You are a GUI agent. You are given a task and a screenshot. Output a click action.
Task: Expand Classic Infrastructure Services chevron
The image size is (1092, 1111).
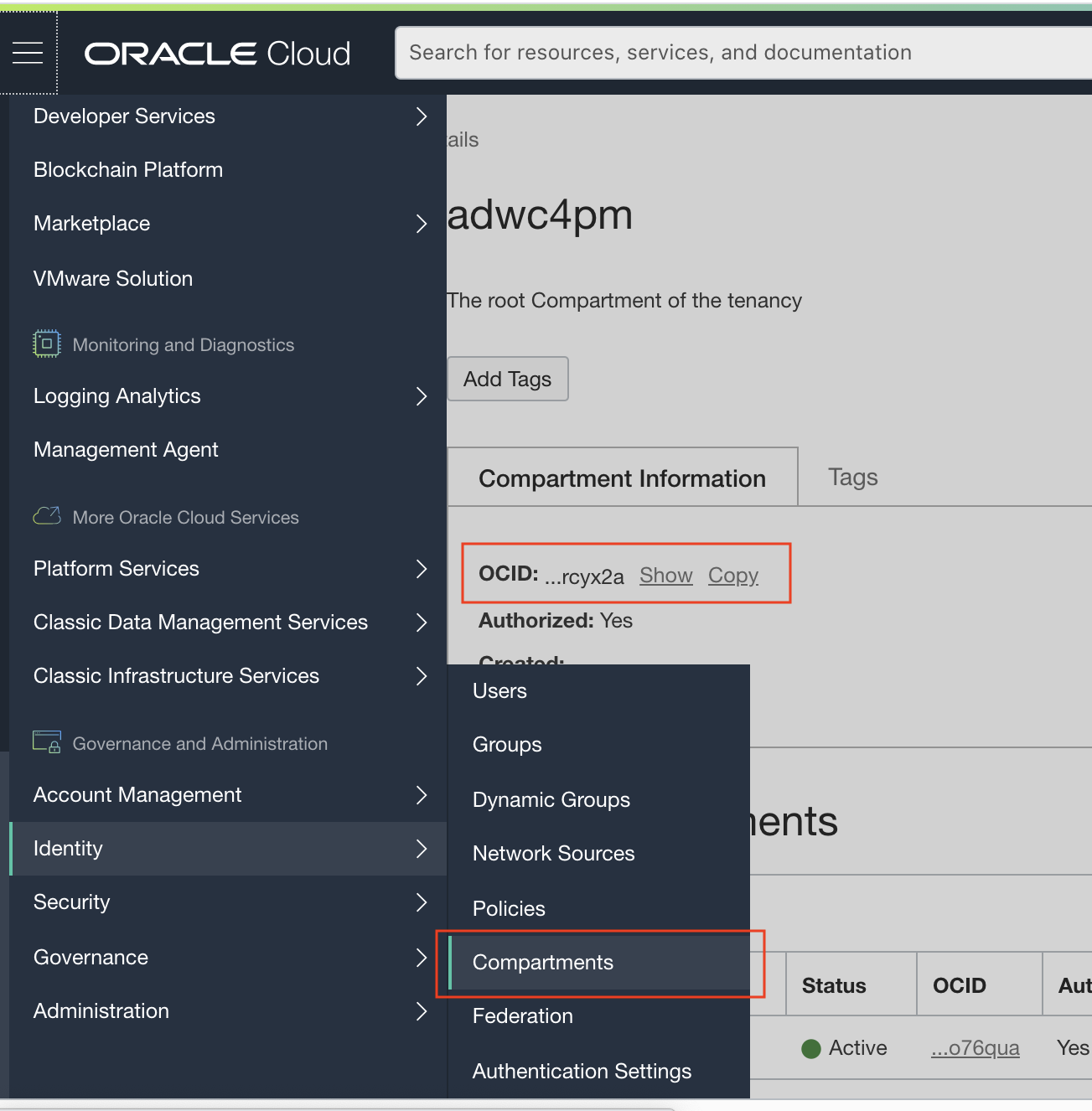point(422,676)
